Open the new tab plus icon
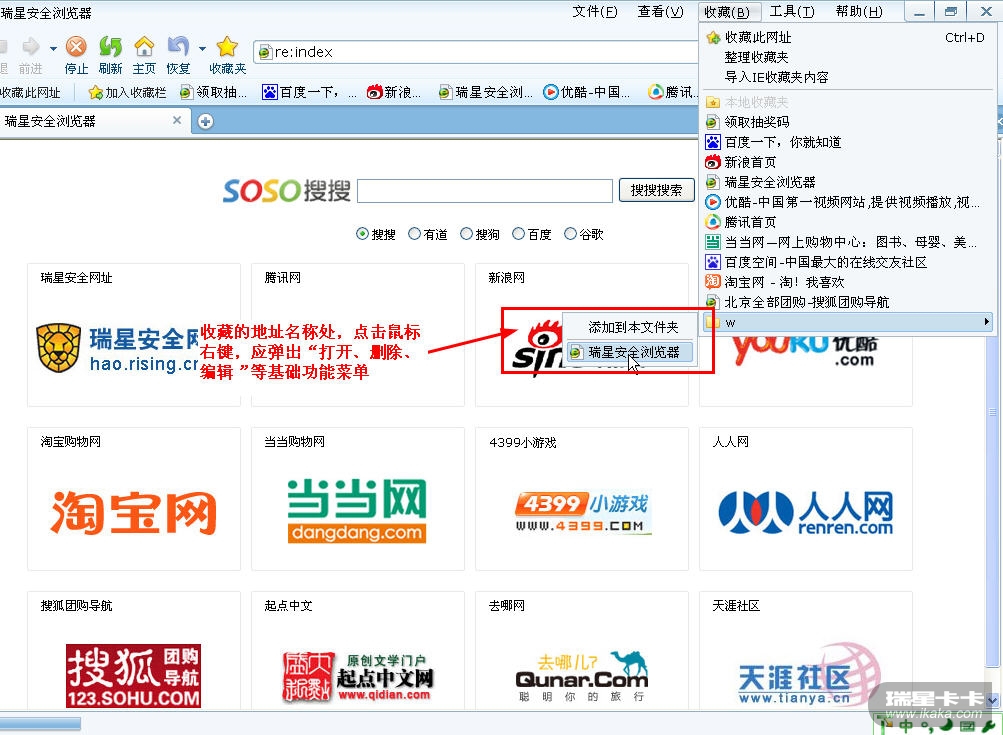 205,122
